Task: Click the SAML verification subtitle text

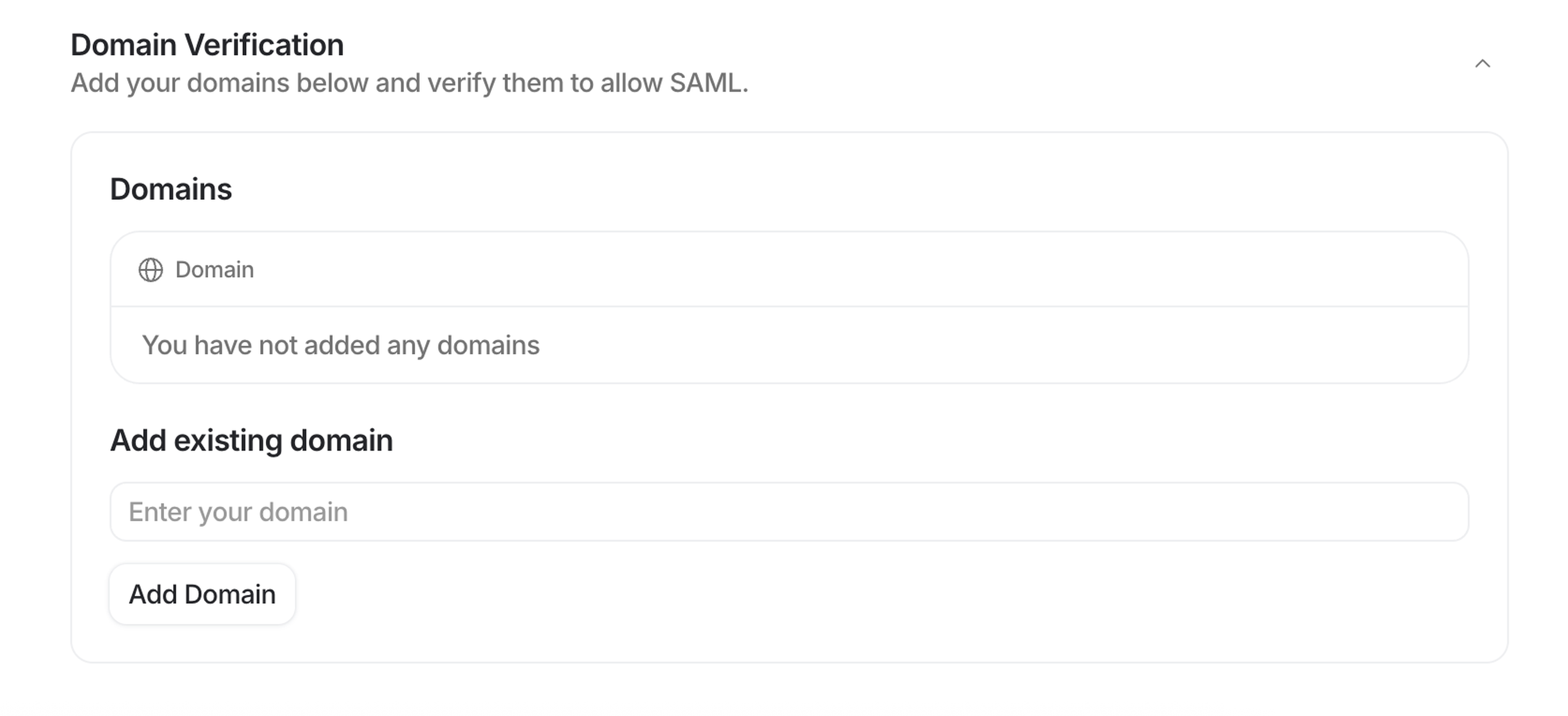Action: pyautogui.click(x=409, y=83)
